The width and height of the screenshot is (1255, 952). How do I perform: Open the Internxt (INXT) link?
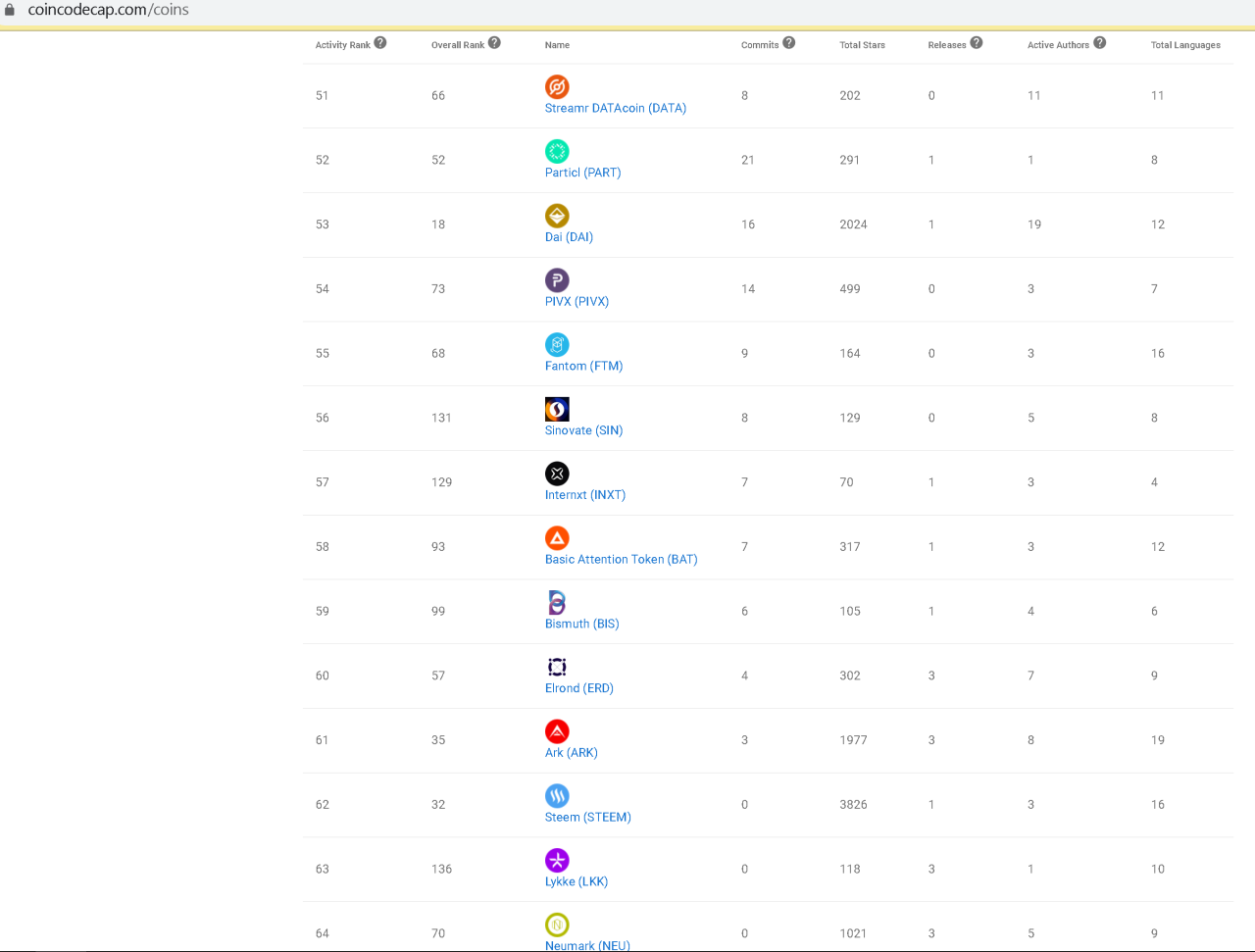[585, 495]
